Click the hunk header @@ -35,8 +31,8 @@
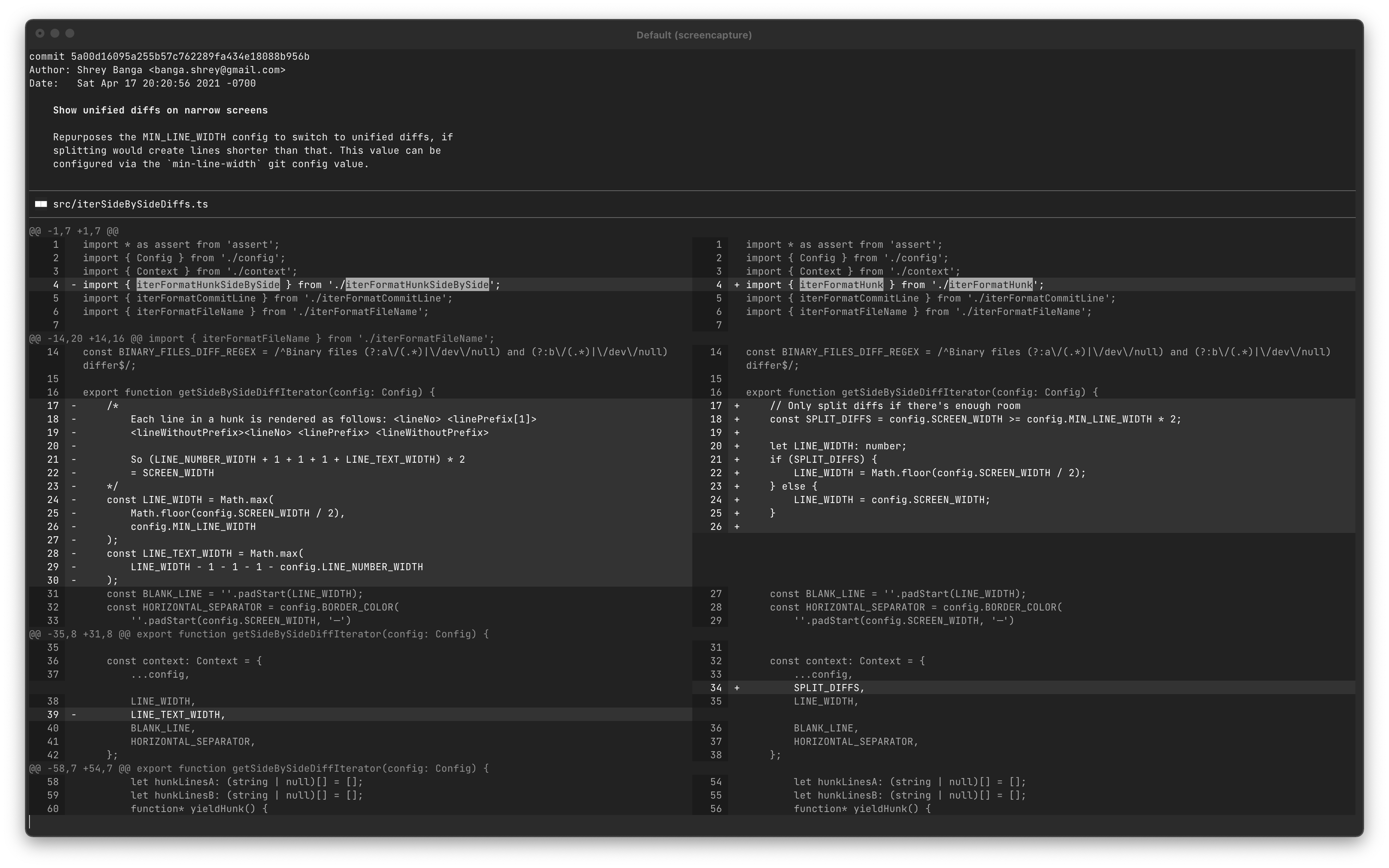The height and width of the screenshot is (868, 1389). (80, 634)
